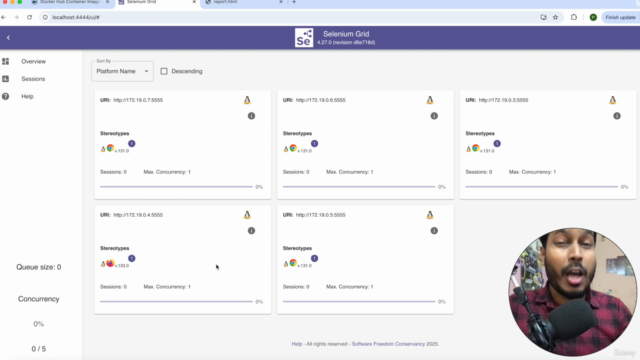Reload the page
The width and height of the screenshot is (640, 360).
coord(29,17)
